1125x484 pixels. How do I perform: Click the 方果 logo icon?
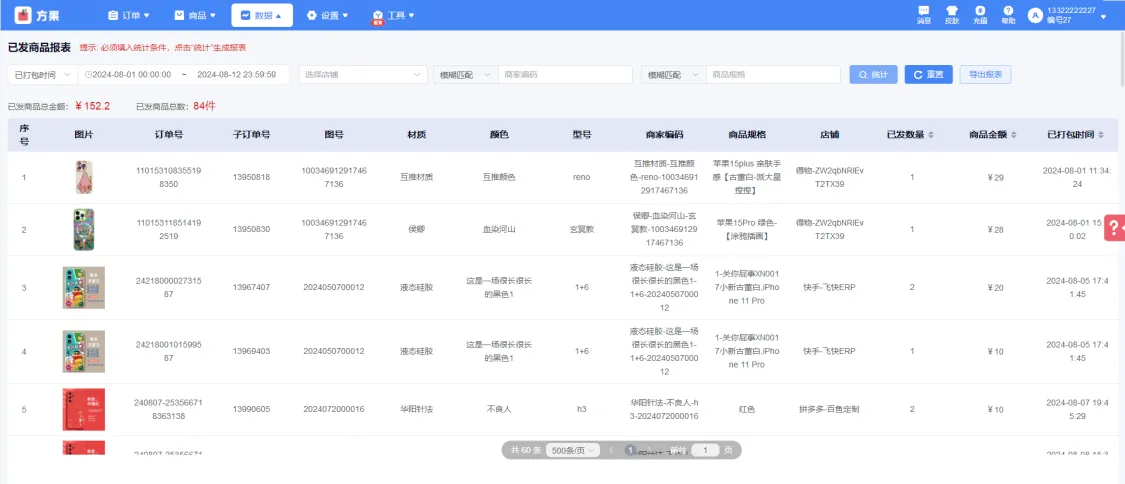coord(21,15)
